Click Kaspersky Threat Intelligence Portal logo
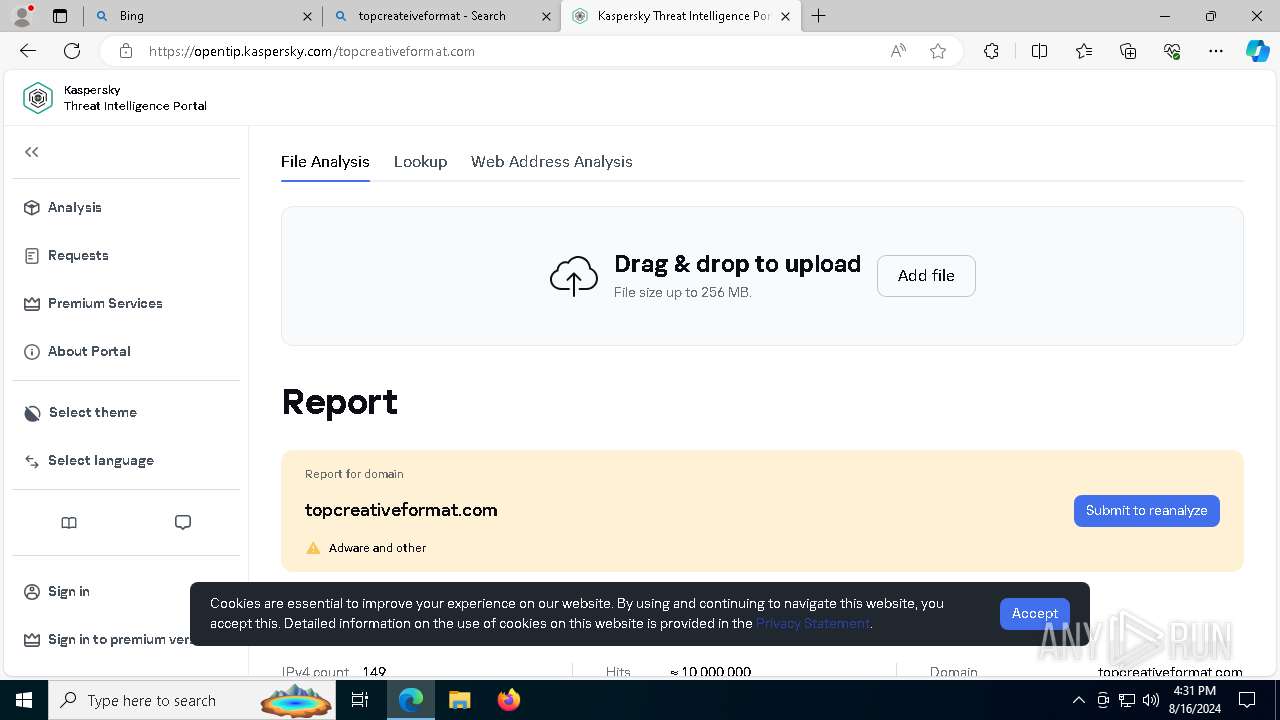1280x720 pixels. coord(115,98)
